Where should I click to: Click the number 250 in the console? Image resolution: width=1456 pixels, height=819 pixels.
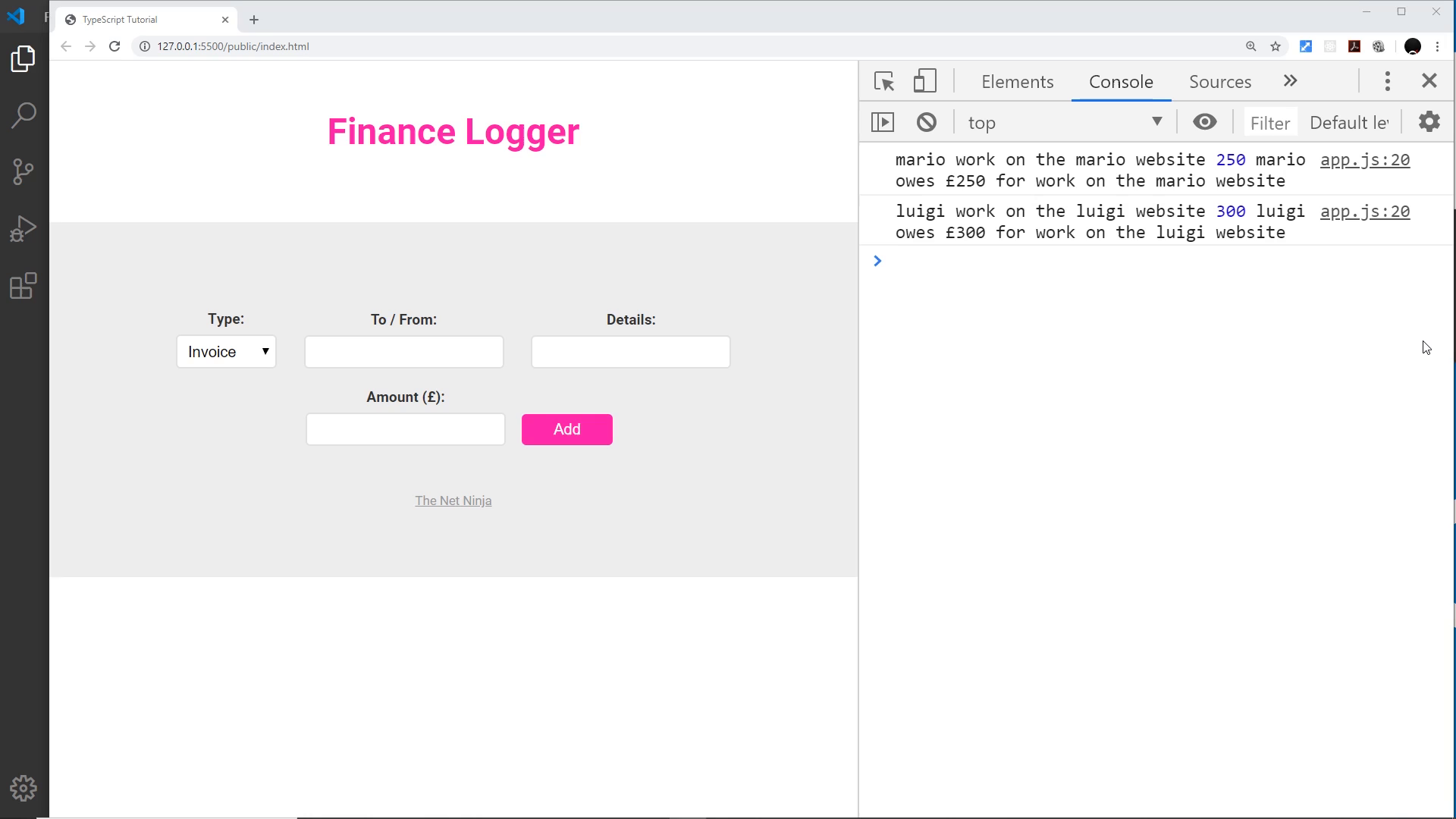[1231, 160]
